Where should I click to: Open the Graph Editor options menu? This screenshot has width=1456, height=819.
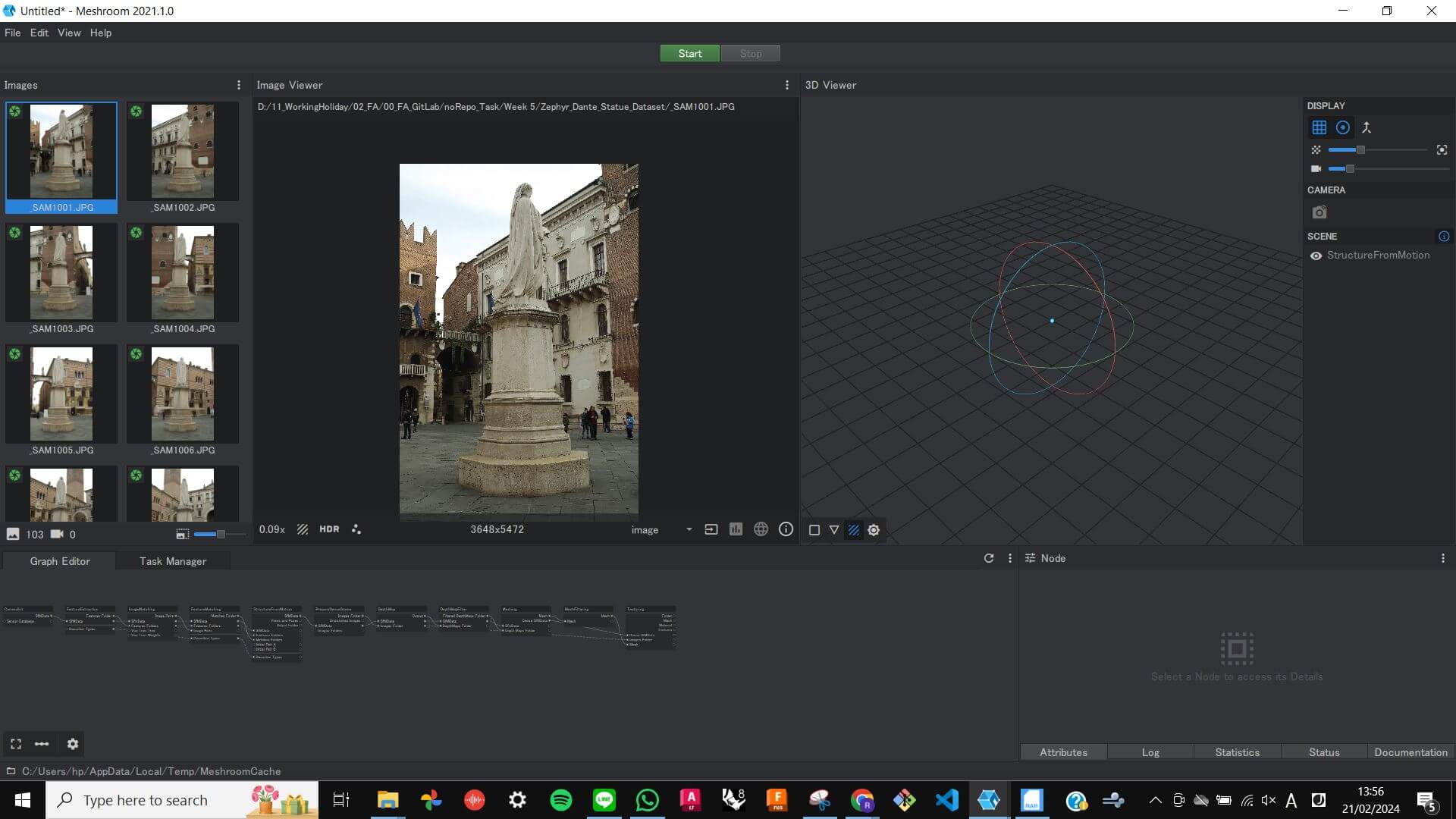[x=1009, y=558]
